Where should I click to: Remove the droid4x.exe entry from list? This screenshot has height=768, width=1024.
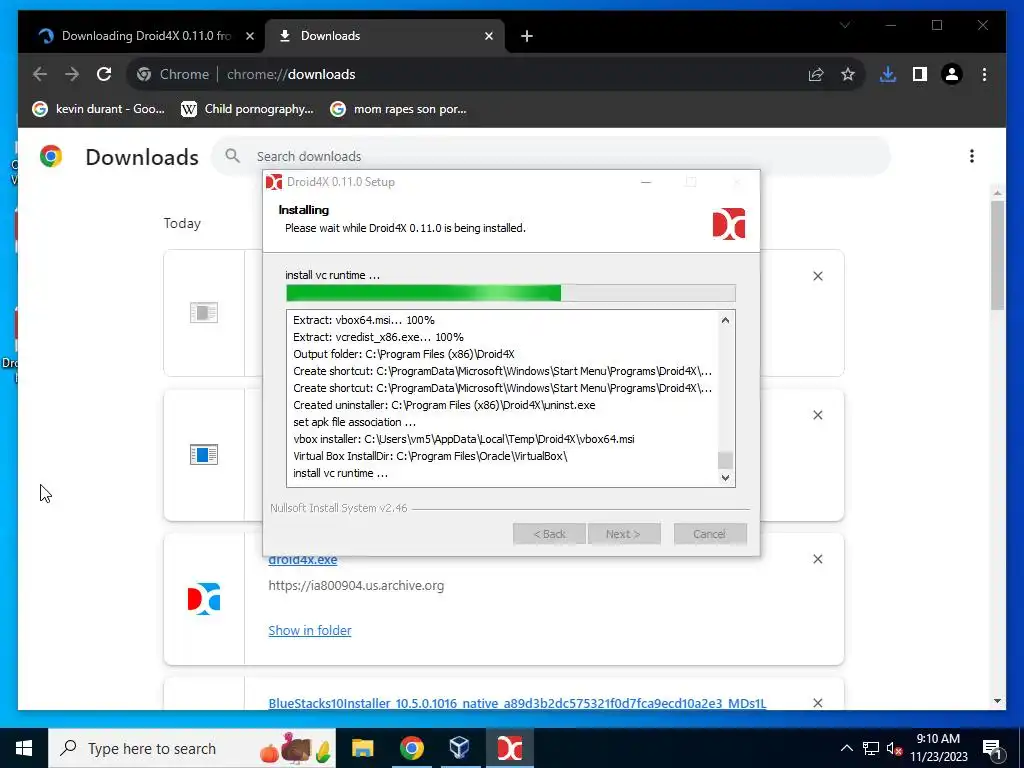[x=818, y=559]
